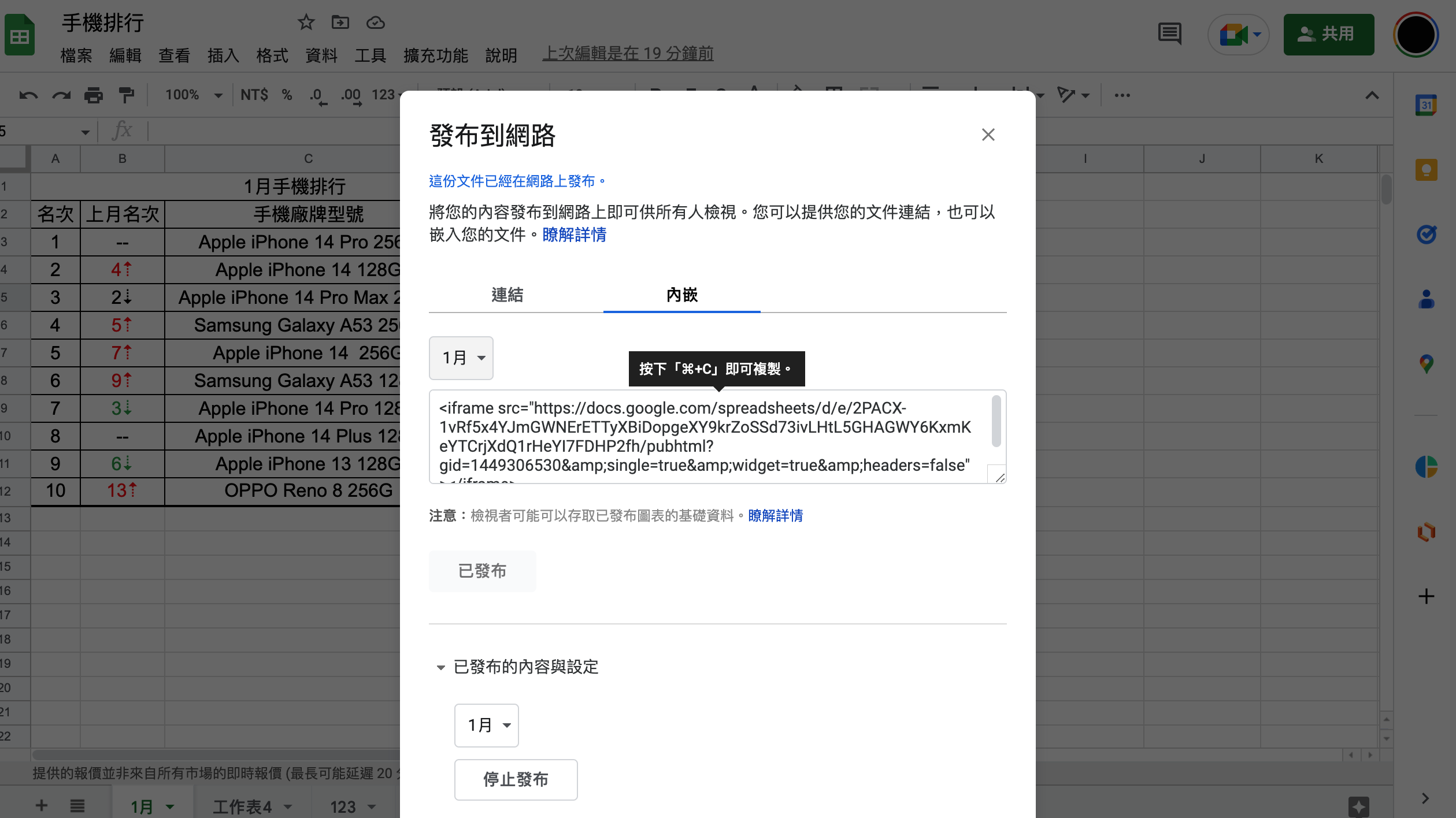1456x818 pixels.
Task: Open Google Calendar side panel
Action: pyautogui.click(x=1426, y=105)
